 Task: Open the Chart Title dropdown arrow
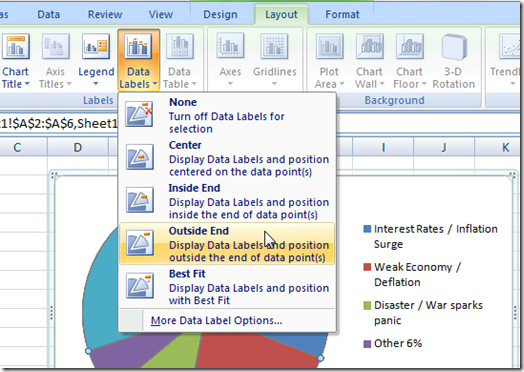pos(27,84)
